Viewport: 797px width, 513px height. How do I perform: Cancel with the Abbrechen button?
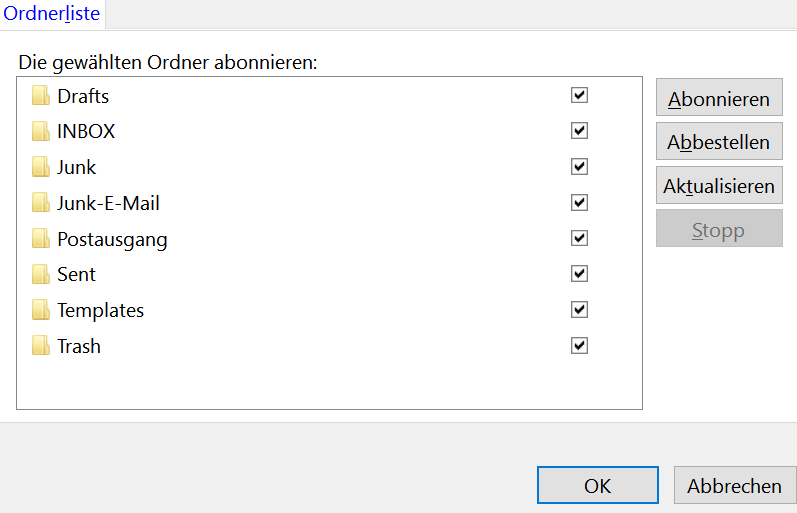(x=734, y=486)
